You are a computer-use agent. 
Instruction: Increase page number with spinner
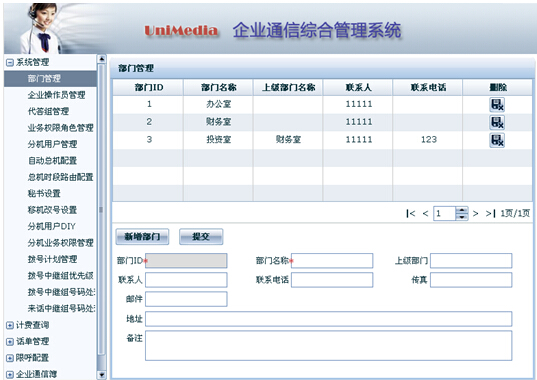click(462, 210)
